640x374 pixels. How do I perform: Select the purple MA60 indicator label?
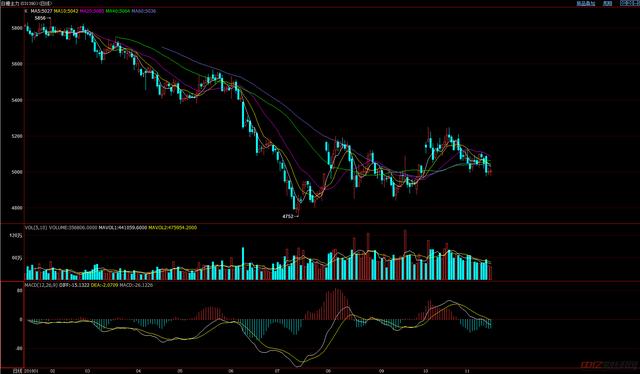144,11
